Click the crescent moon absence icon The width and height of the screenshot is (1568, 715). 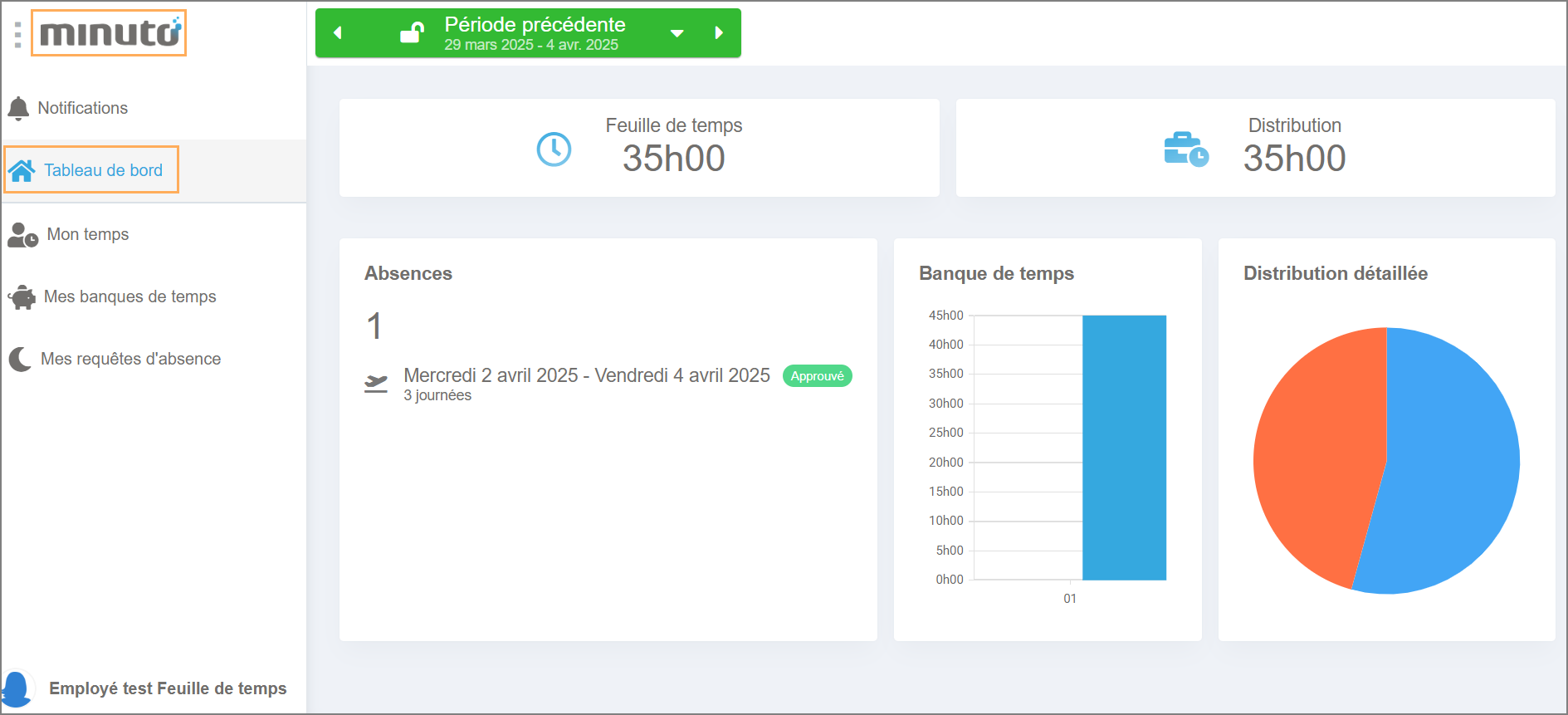pyautogui.click(x=20, y=359)
